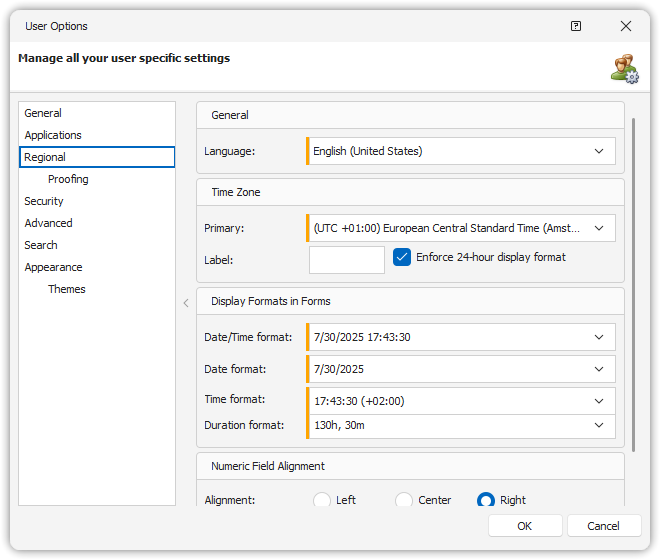Click the vertical scrollbar in settings pane
The height and width of the screenshot is (560, 660).
click(633, 282)
